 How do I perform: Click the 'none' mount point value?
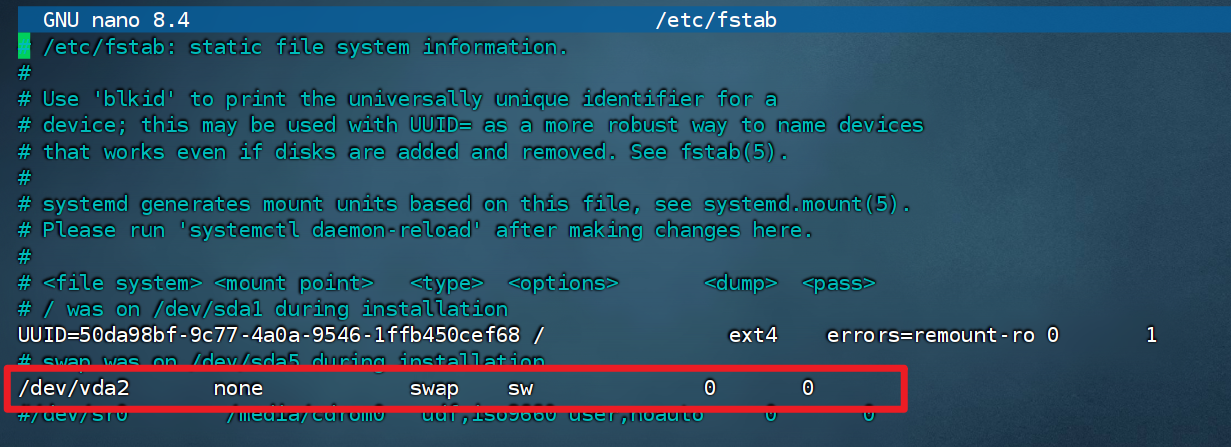click(238, 387)
